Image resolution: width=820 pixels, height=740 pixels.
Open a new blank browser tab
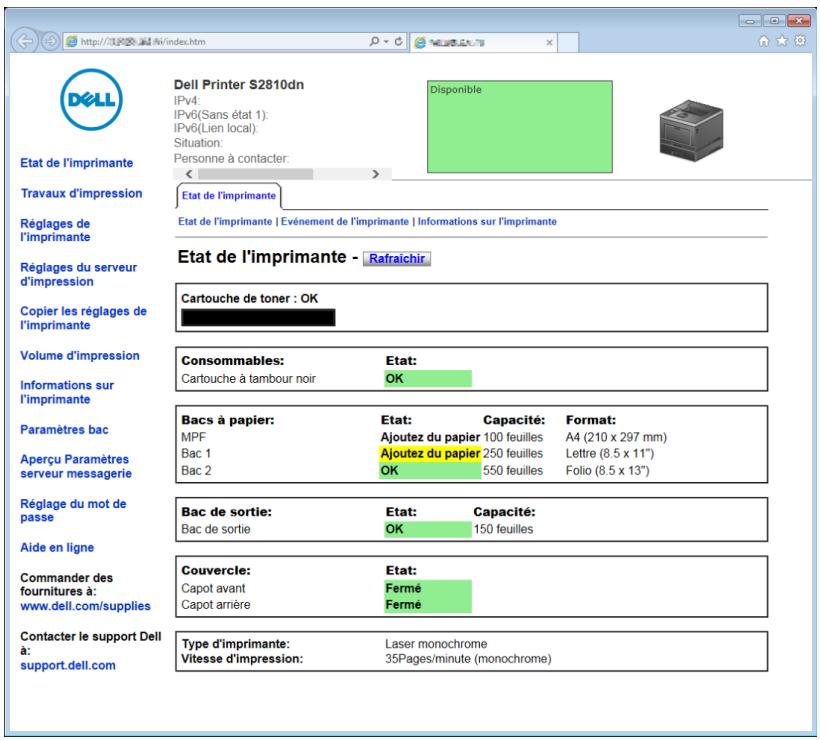[568, 42]
